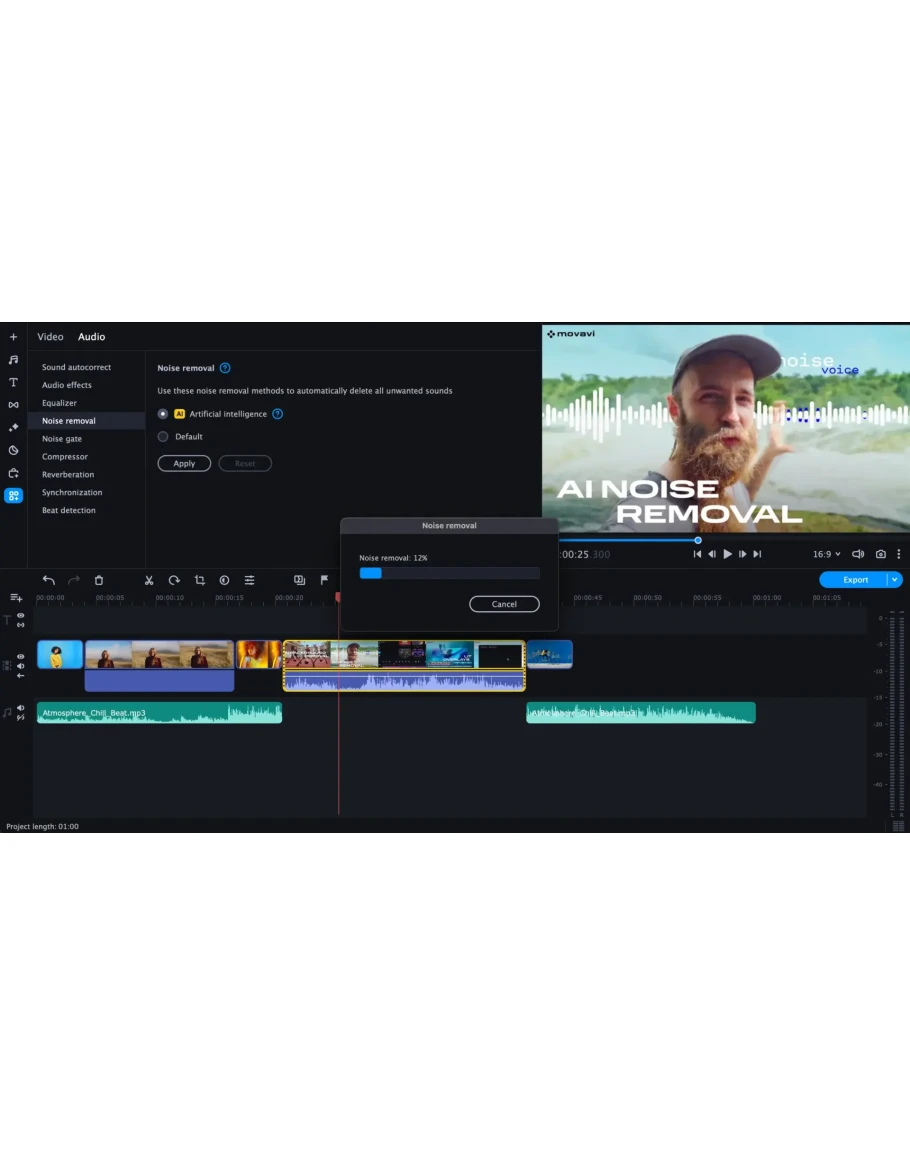Click the preview seek bar handle

(x=698, y=540)
